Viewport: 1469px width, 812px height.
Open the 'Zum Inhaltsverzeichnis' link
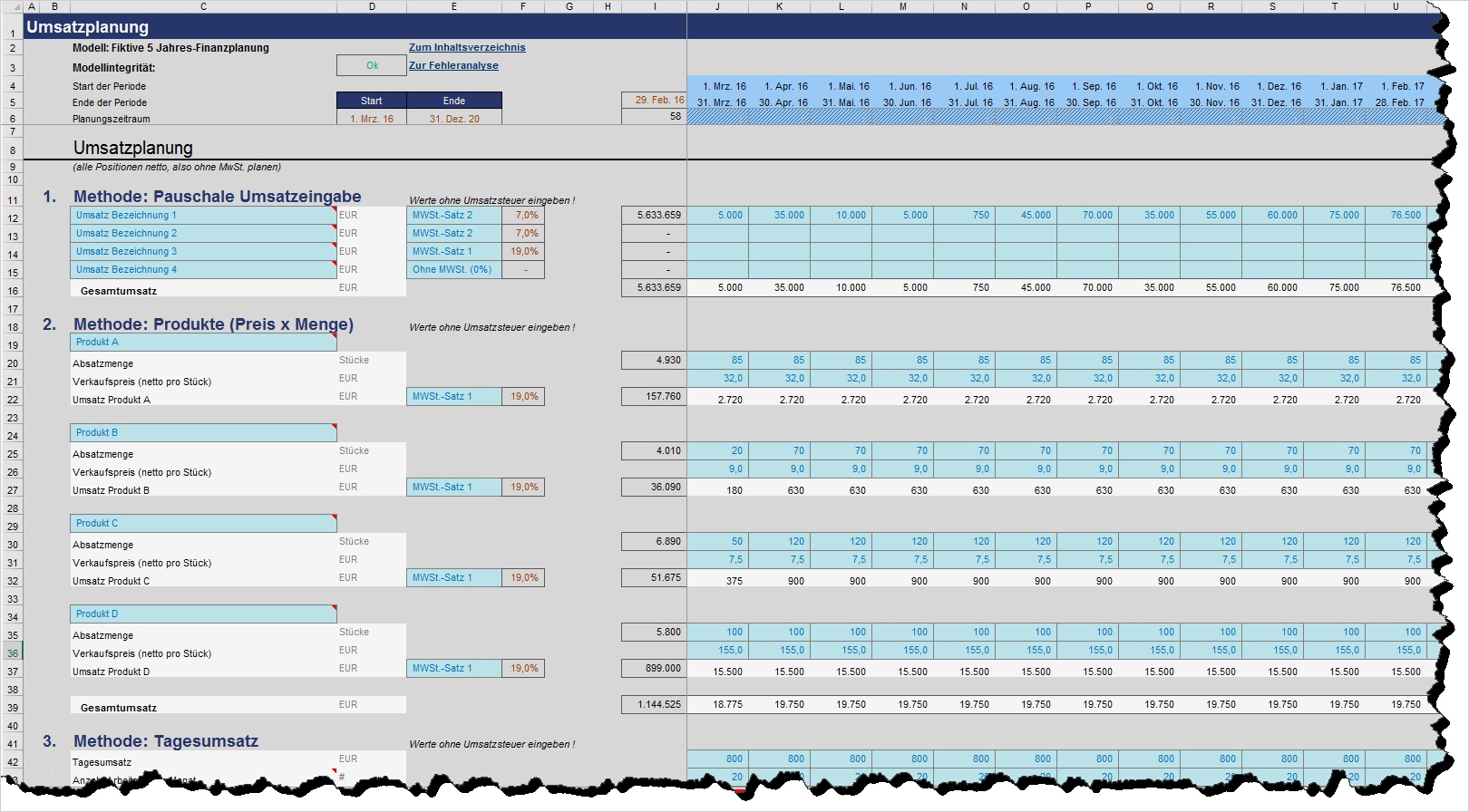coord(467,47)
